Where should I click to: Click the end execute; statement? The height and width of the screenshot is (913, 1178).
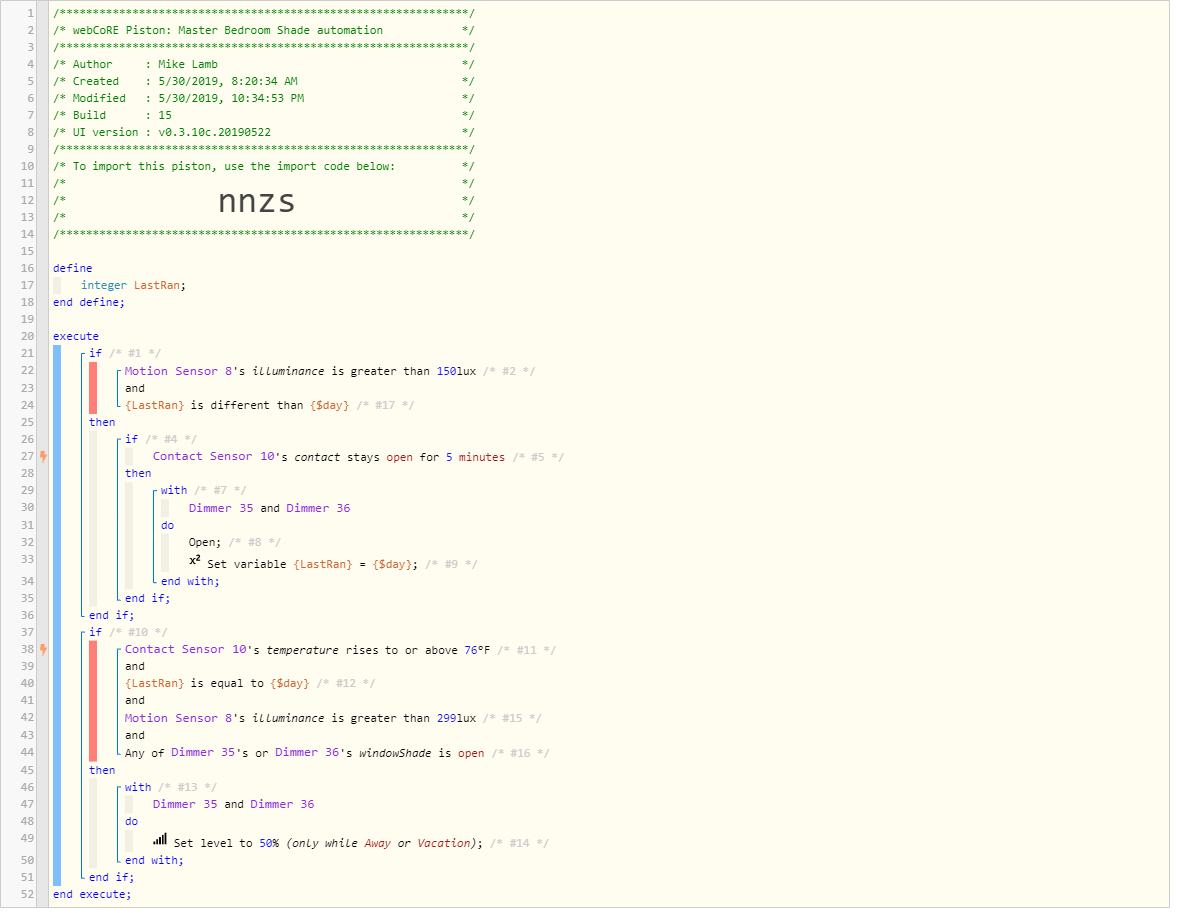(x=92, y=895)
